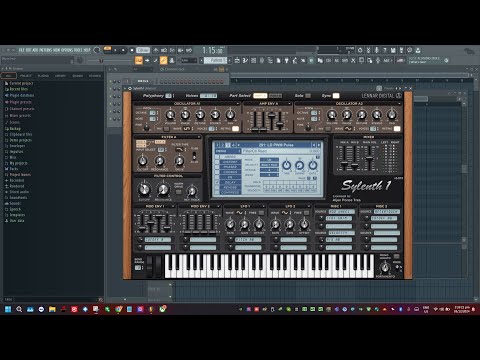Click Oscillator A1 Volume knob
480x360 pixels.
pos(170,115)
